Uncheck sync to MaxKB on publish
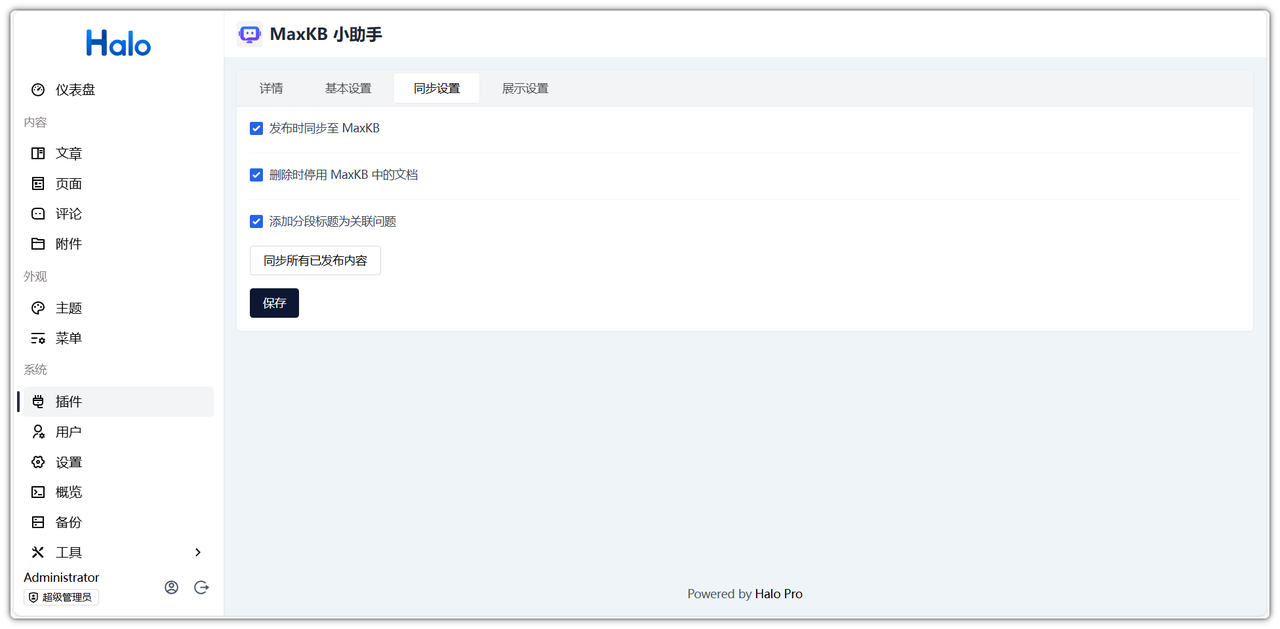The width and height of the screenshot is (1280, 629). pos(257,129)
